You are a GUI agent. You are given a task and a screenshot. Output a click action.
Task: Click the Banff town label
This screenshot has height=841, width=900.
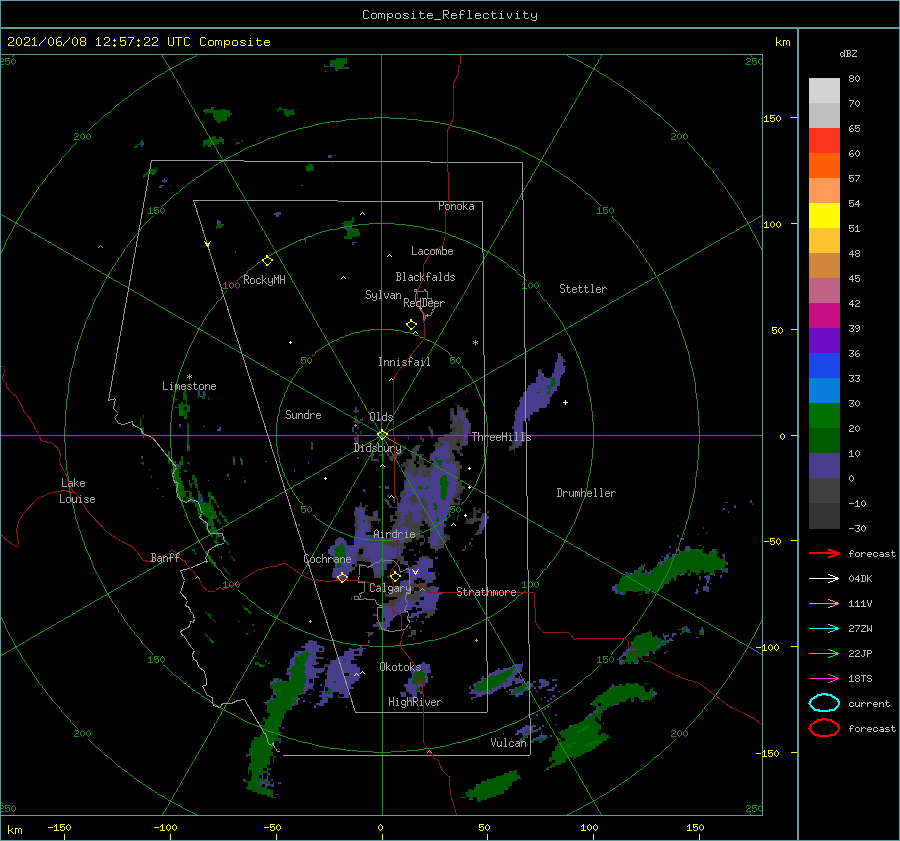pos(165,557)
